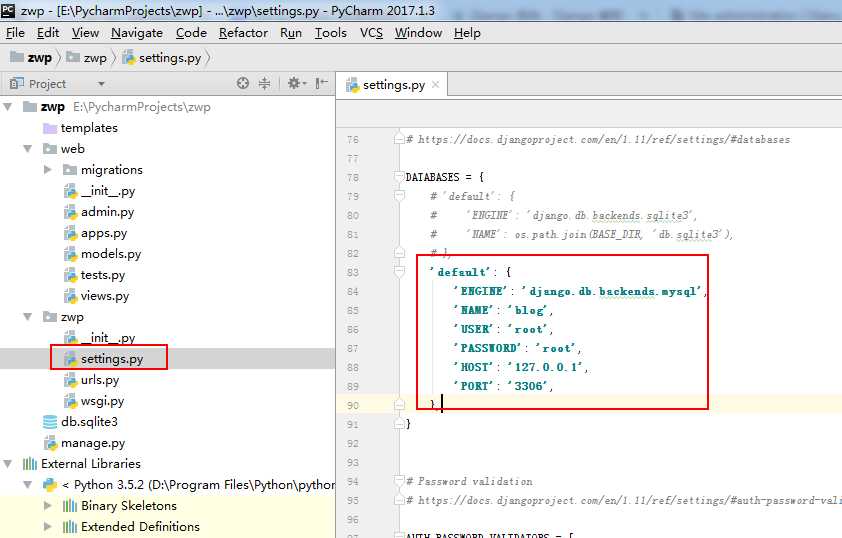Open the Project view dropdown
842x538 pixels.
(101, 84)
